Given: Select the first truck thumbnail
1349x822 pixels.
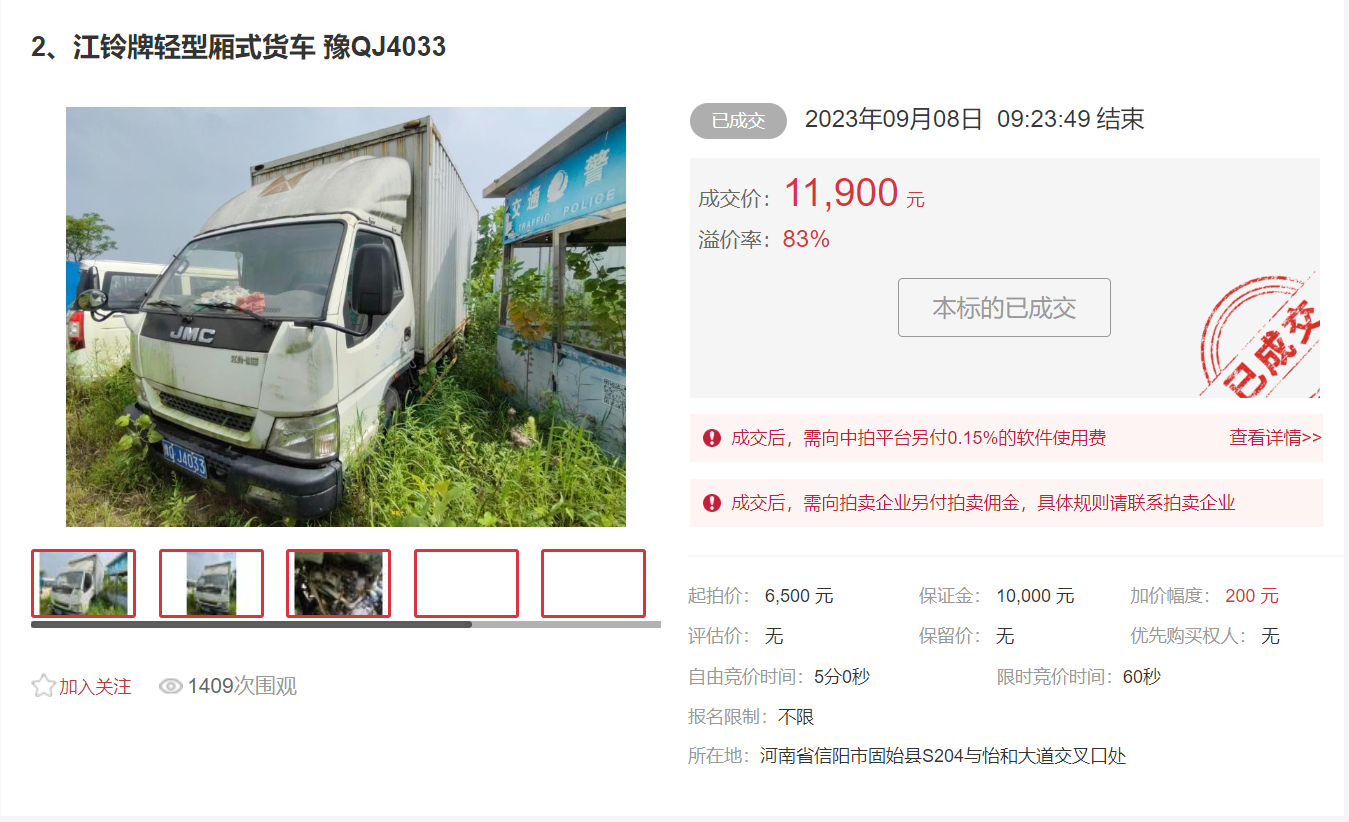Looking at the screenshot, I should (x=83, y=583).
